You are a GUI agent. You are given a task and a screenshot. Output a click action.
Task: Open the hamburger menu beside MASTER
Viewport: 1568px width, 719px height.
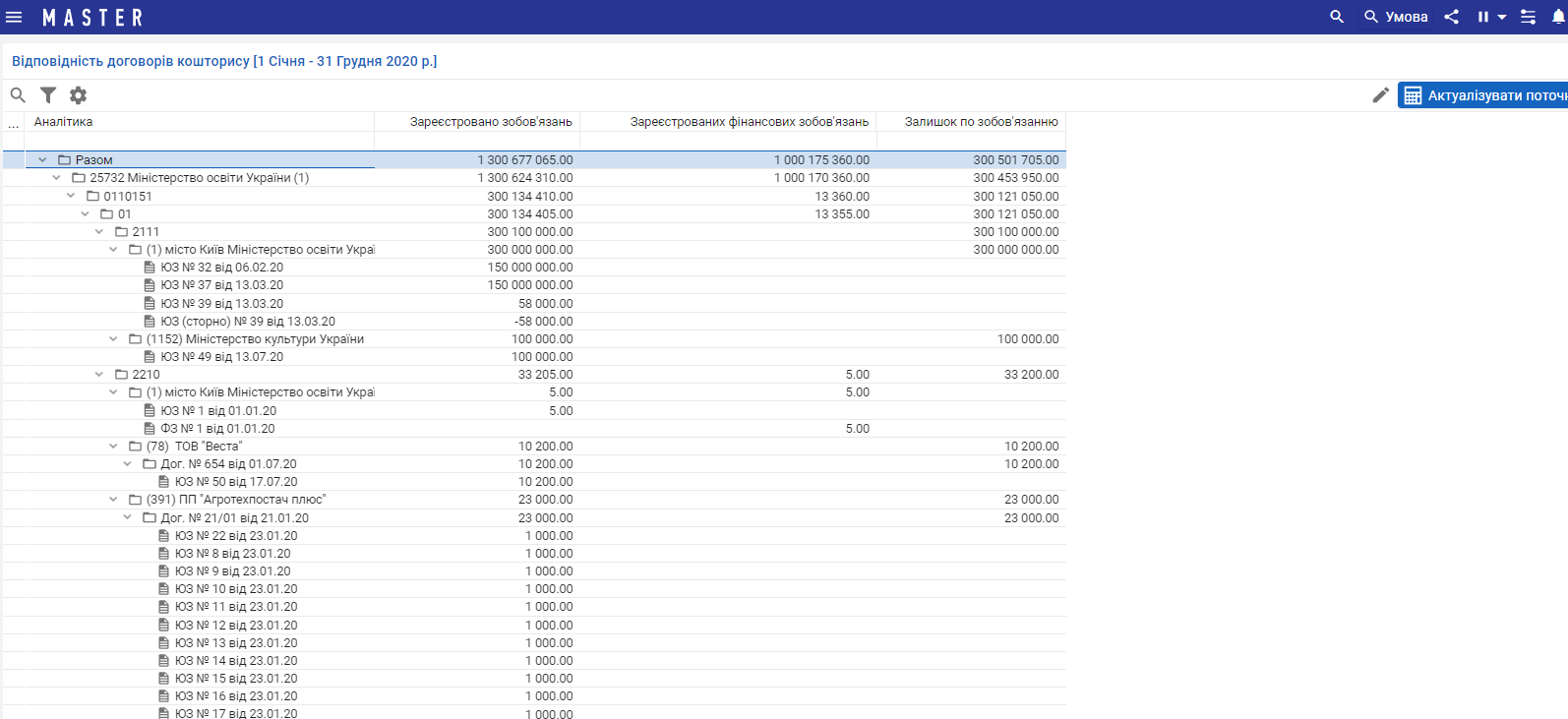(x=14, y=17)
